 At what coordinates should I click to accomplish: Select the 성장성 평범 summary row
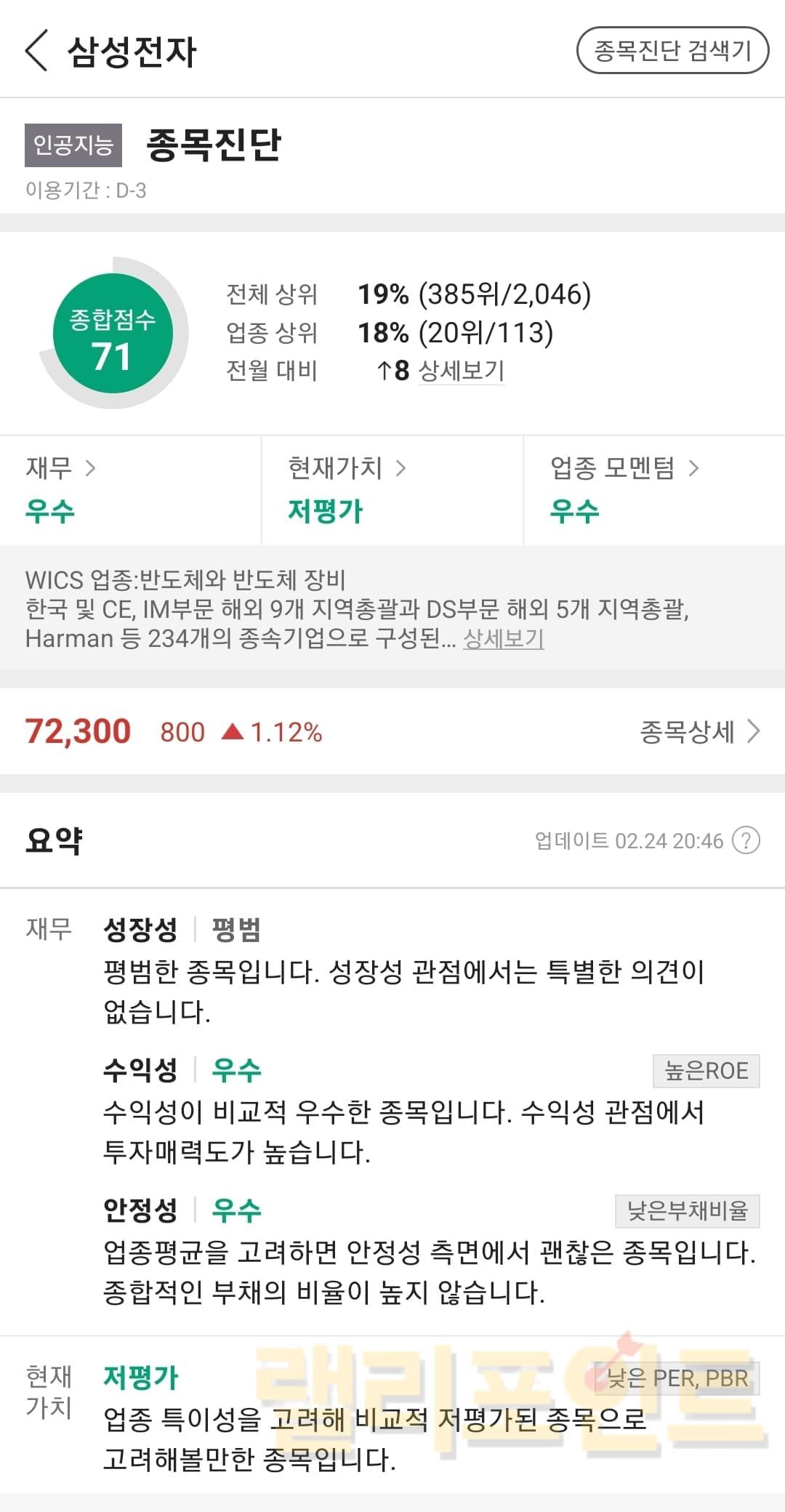click(x=182, y=929)
